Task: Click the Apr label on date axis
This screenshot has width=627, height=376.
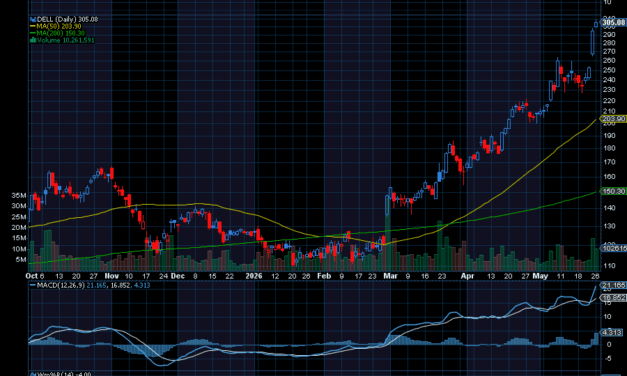Action: coord(467,276)
